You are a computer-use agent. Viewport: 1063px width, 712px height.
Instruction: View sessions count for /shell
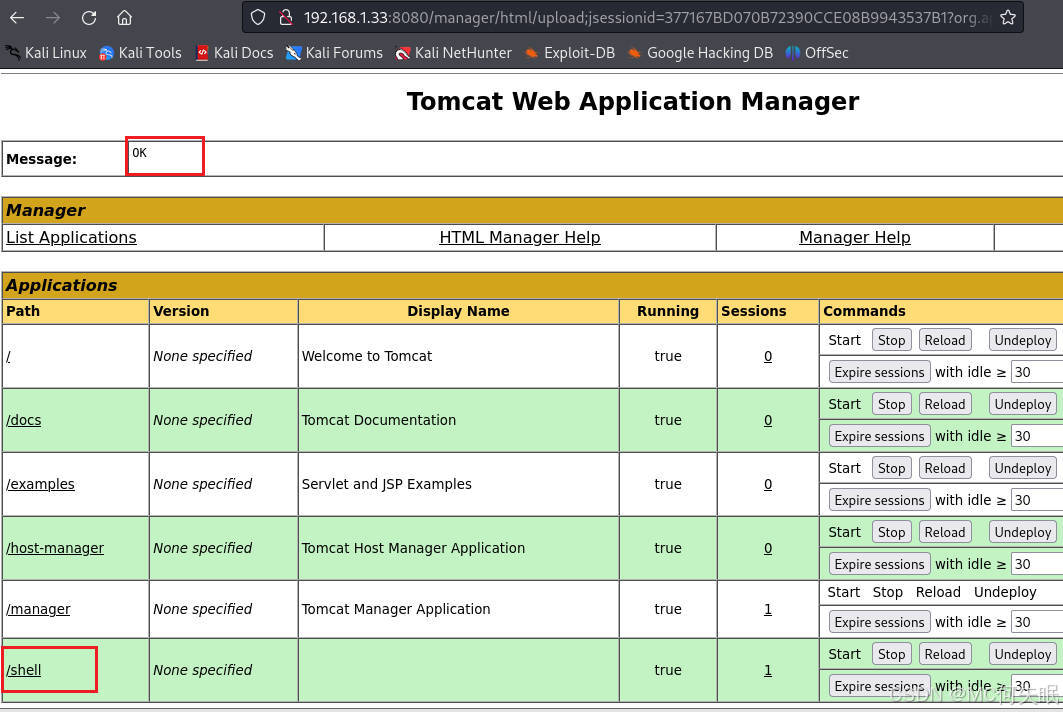tap(768, 670)
